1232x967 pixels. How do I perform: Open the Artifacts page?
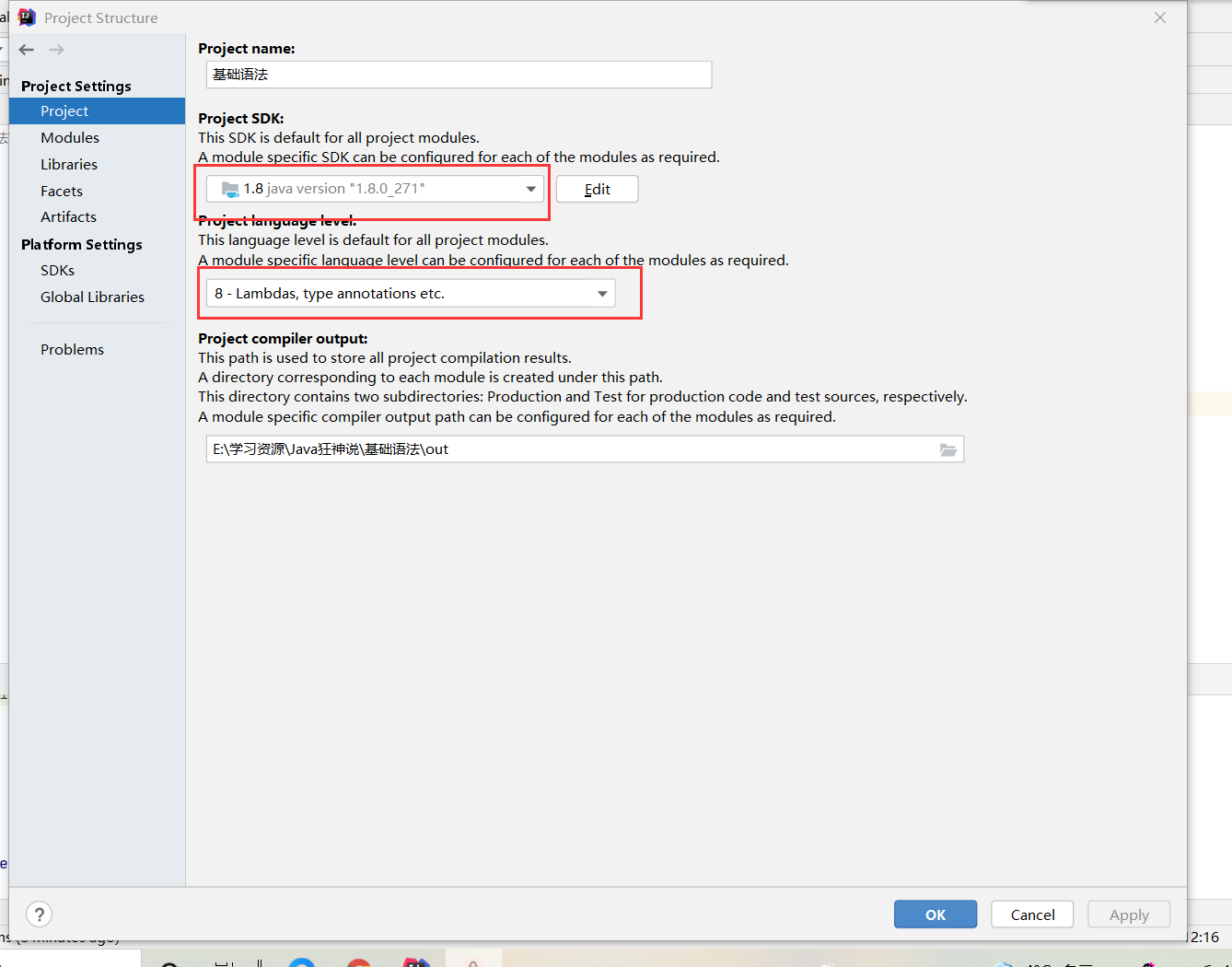(68, 216)
